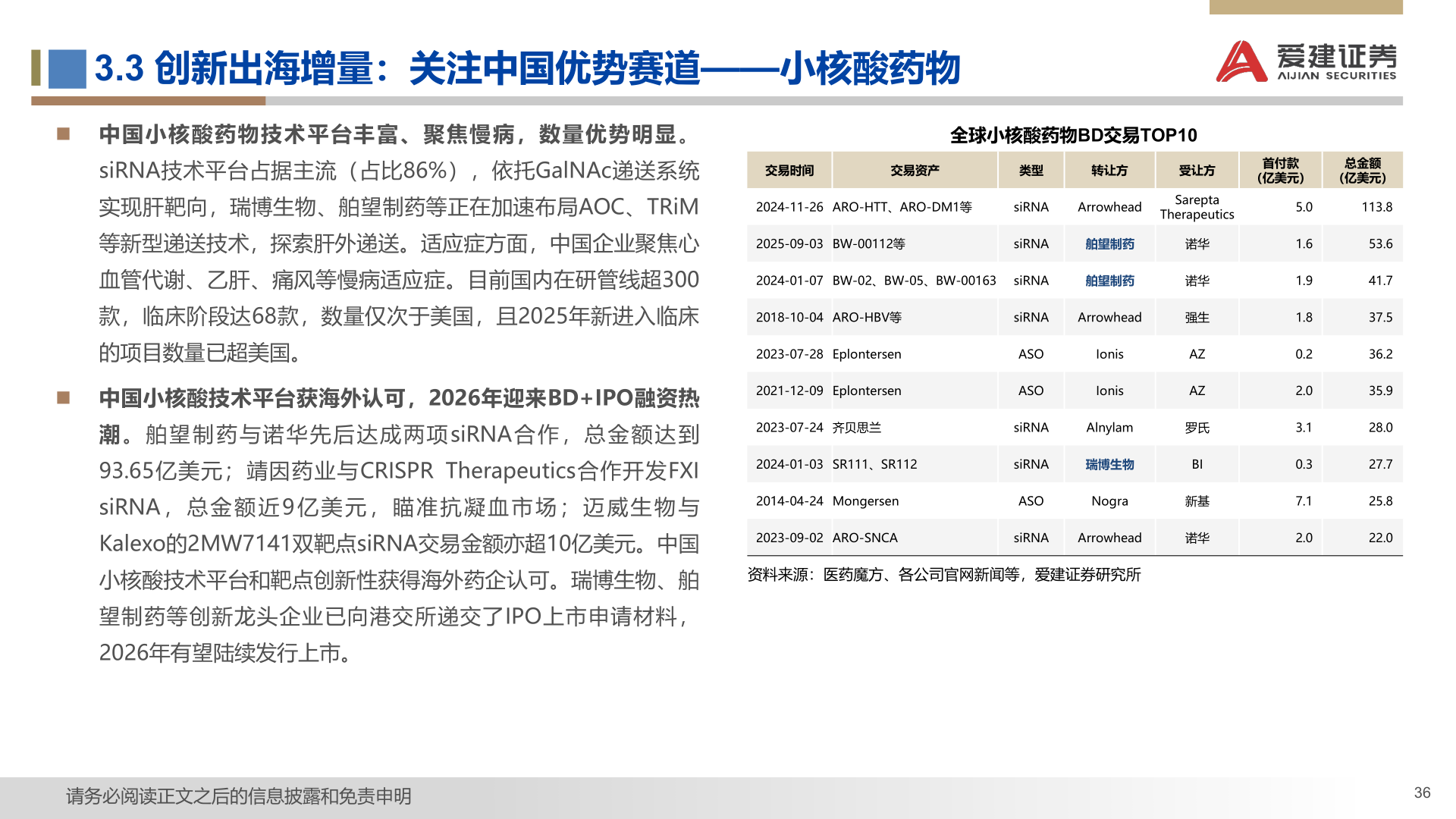
Task: Open the 瑞博生物 highlighted link
Action: coord(1109,463)
